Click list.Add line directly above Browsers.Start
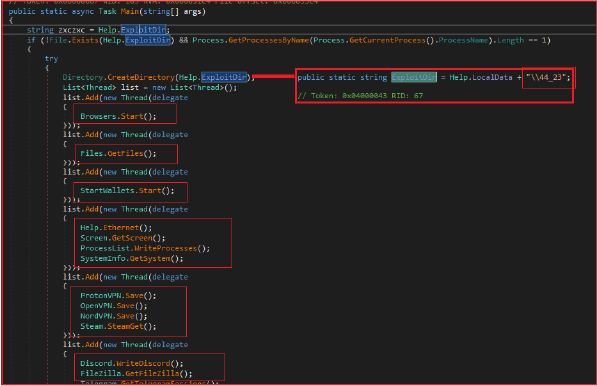 (x=125, y=98)
